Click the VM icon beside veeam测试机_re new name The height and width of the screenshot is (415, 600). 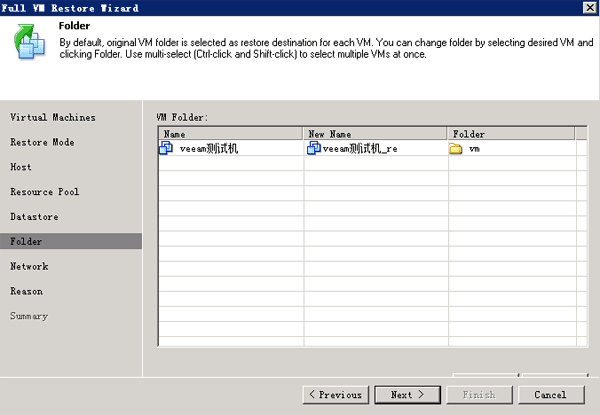click(x=314, y=148)
